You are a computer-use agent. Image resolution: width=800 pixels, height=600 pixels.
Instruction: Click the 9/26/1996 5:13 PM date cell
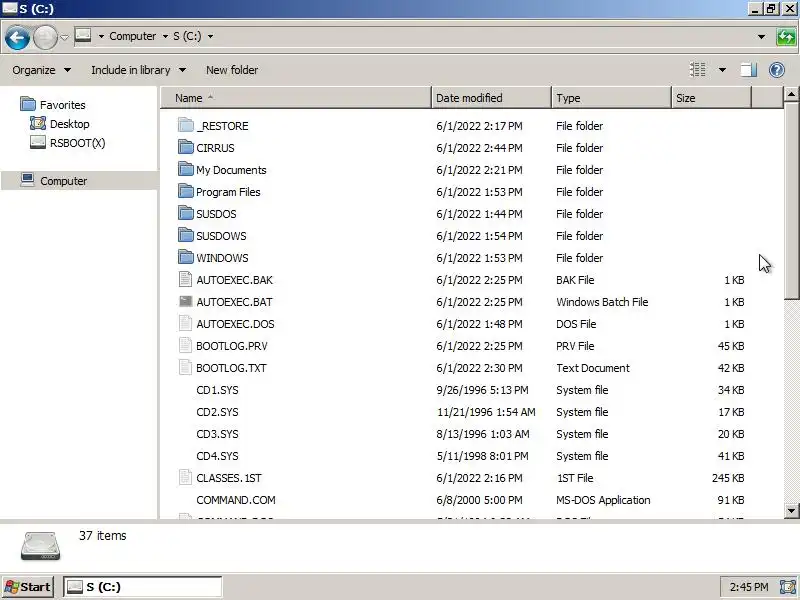(x=482, y=390)
